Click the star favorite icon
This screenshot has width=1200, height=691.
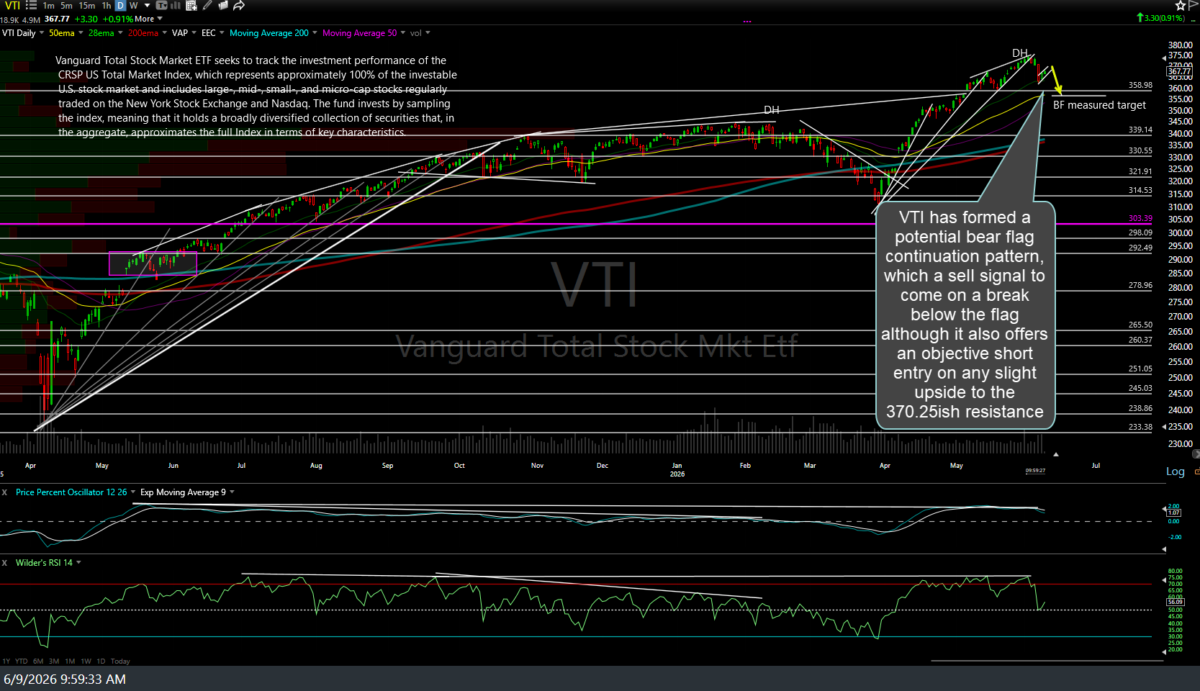pos(1181,6)
